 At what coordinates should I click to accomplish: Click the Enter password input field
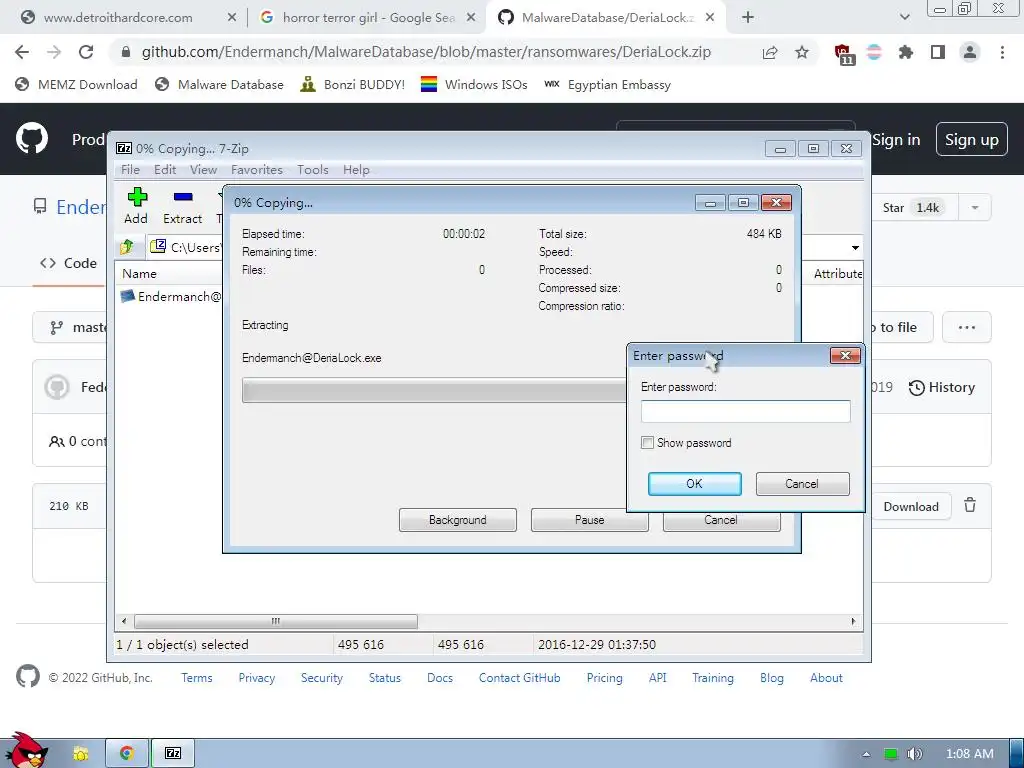click(745, 411)
